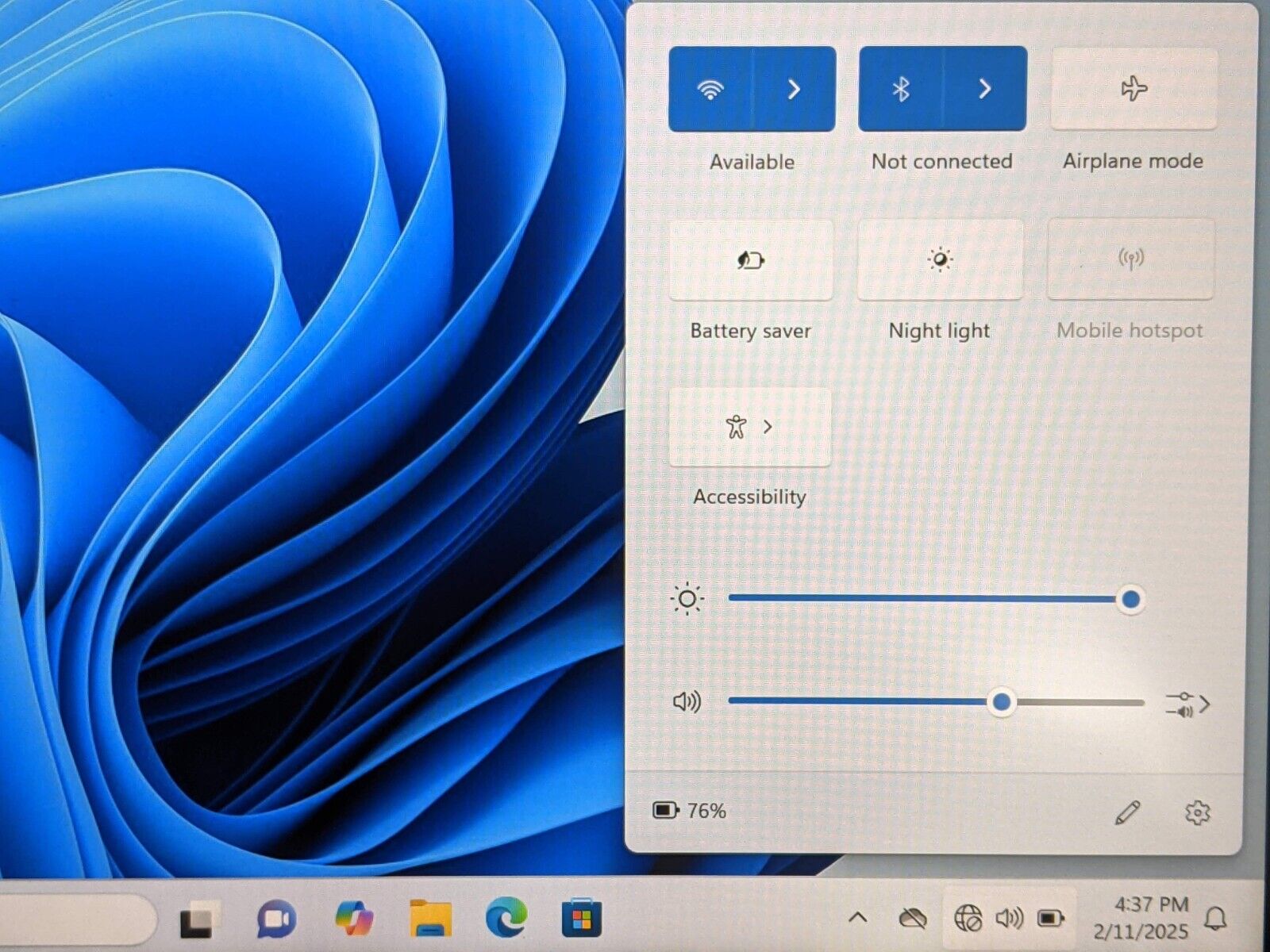This screenshot has width=1270, height=952.
Task: Click the brightness slider handle
Action: [x=1130, y=600]
